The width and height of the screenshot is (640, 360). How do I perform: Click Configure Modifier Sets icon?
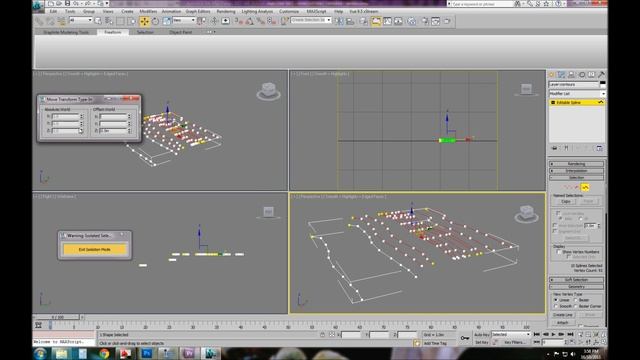pyautogui.click(x=599, y=149)
